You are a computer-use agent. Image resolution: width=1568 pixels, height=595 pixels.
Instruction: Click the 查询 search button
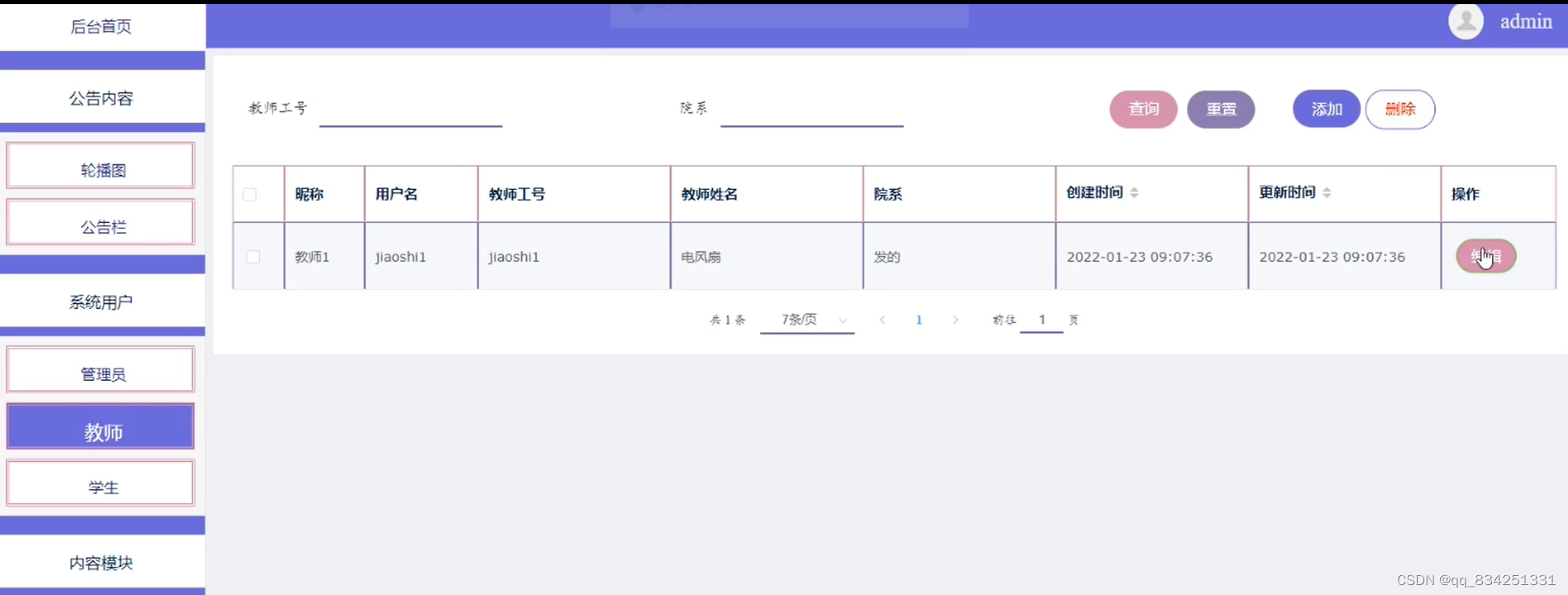(x=1143, y=109)
